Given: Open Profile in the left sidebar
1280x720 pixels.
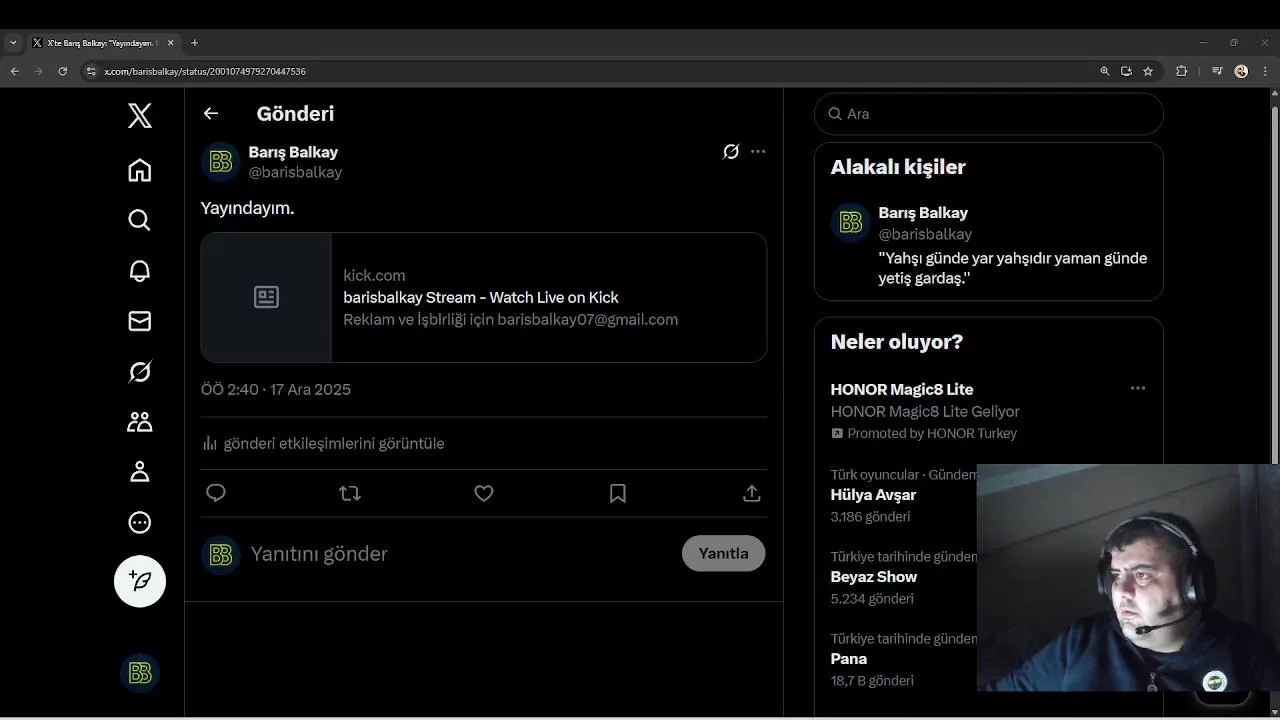Looking at the screenshot, I should pos(140,472).
